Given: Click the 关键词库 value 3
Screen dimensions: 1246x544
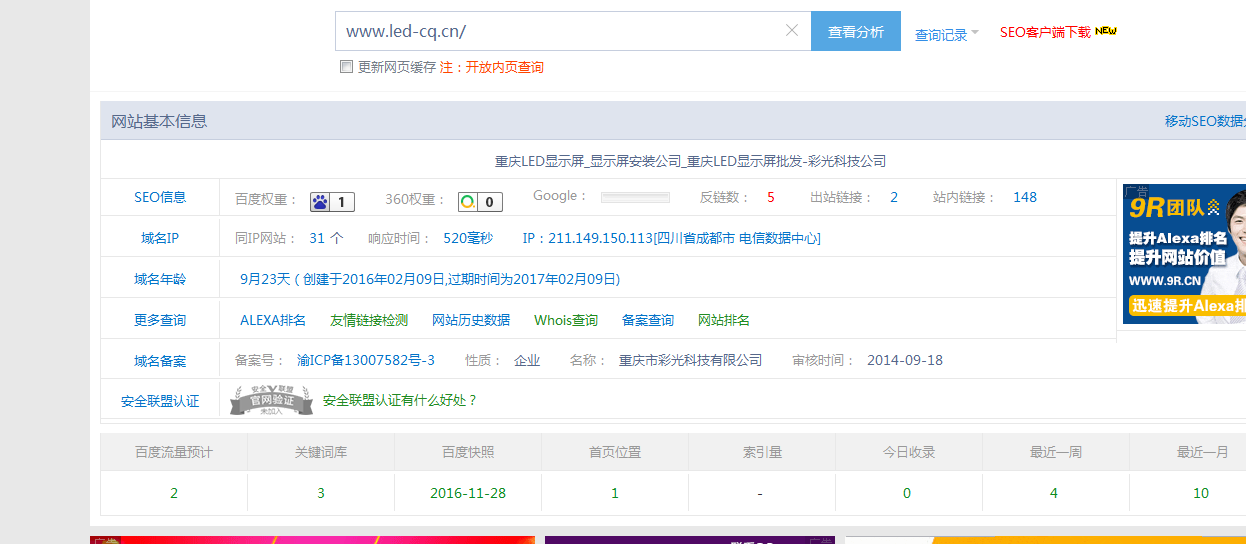Looking at the screenshot, I should click(321, 493).
